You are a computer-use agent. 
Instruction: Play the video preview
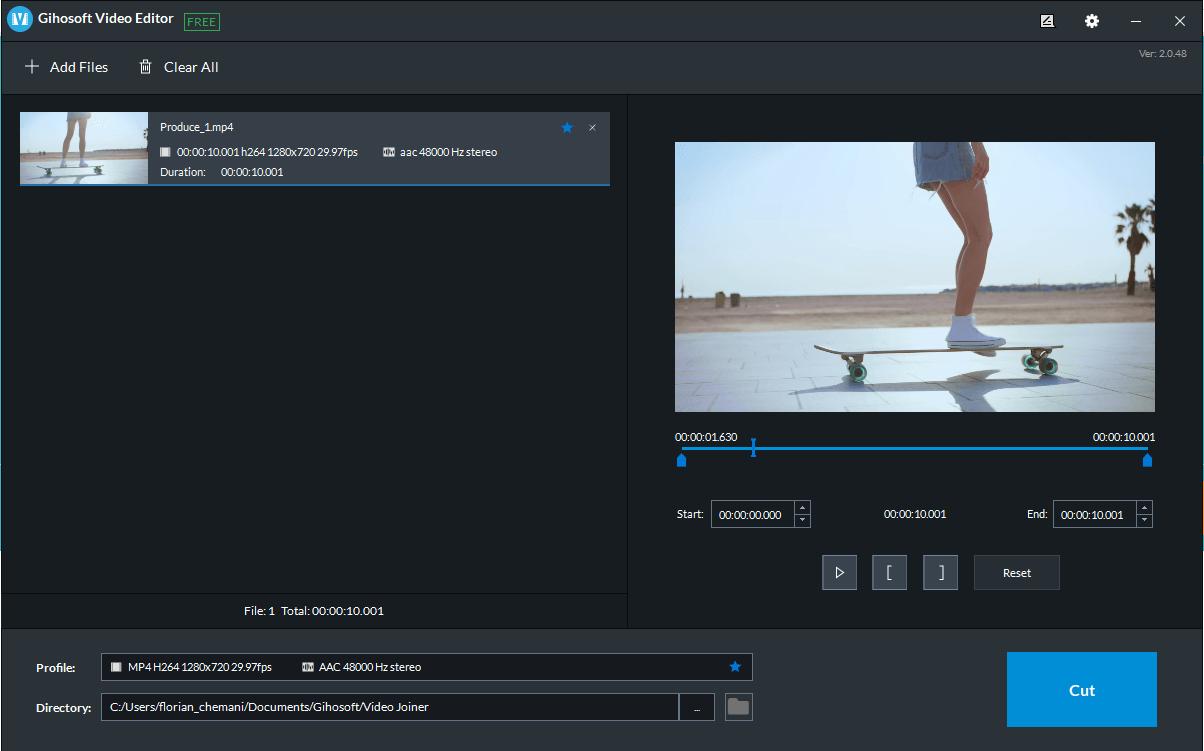coord(839,573)
